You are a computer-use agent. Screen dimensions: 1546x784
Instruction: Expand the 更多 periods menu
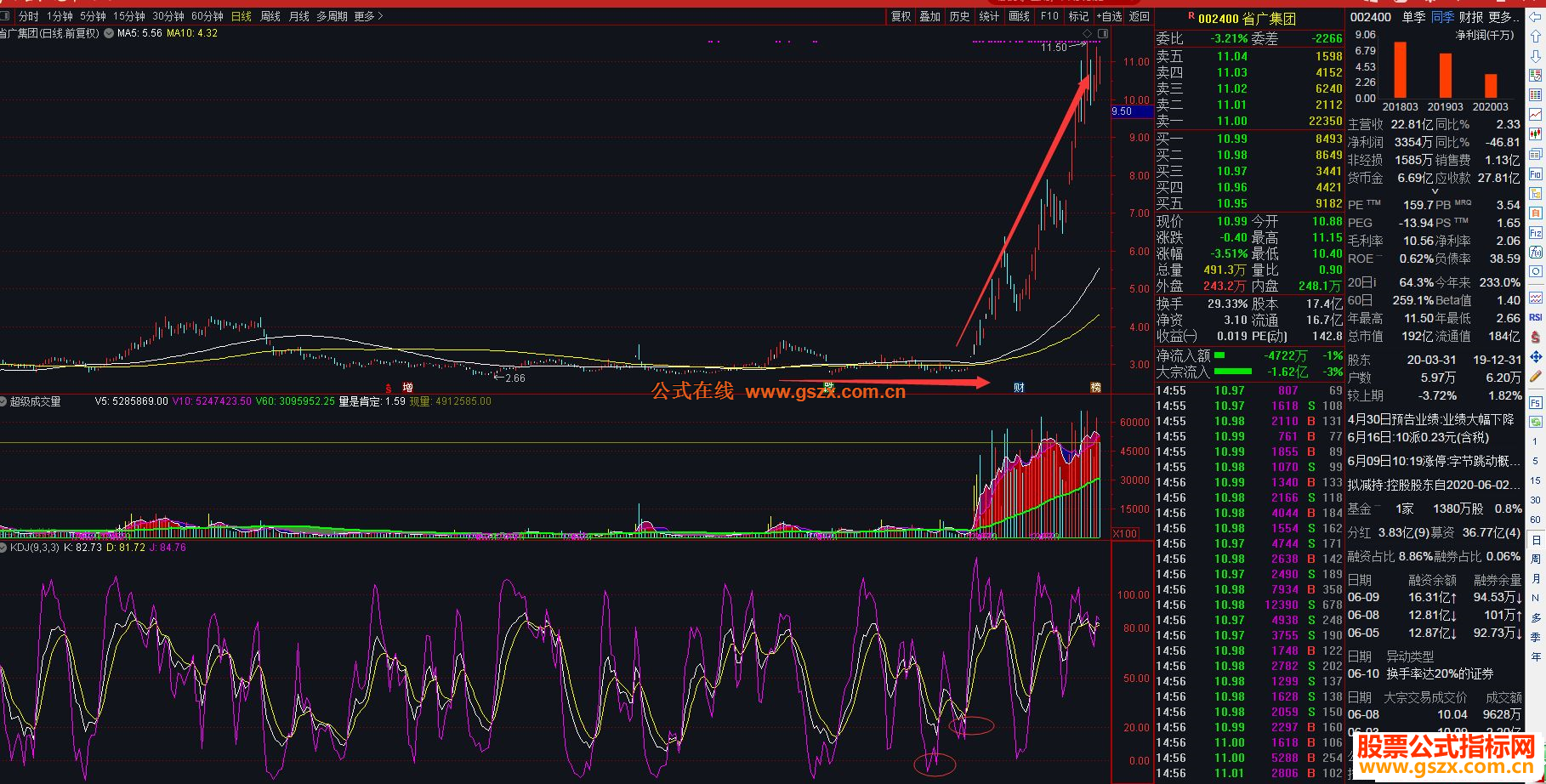(x=368, y=16)
